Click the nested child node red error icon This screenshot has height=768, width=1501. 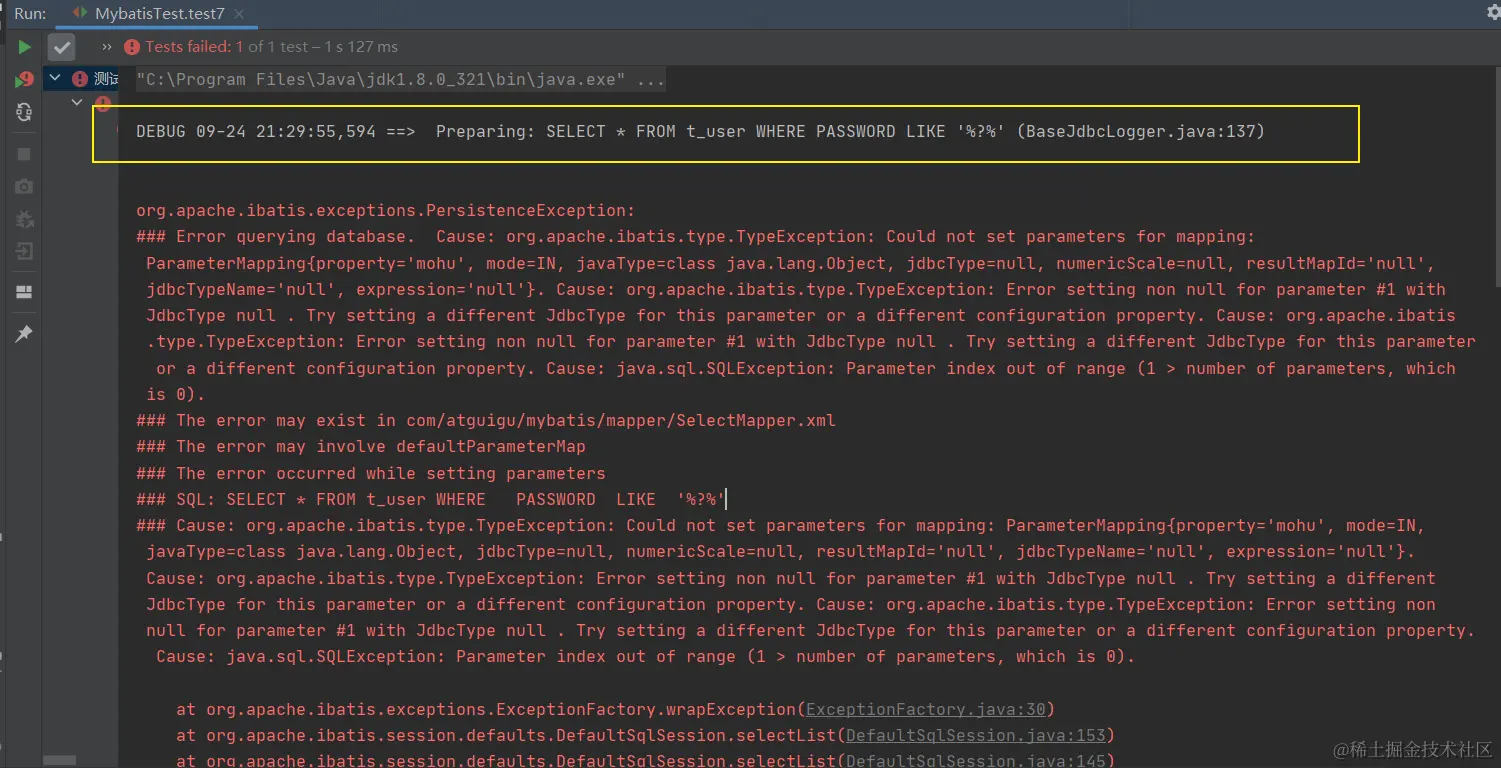click(102, 104)
